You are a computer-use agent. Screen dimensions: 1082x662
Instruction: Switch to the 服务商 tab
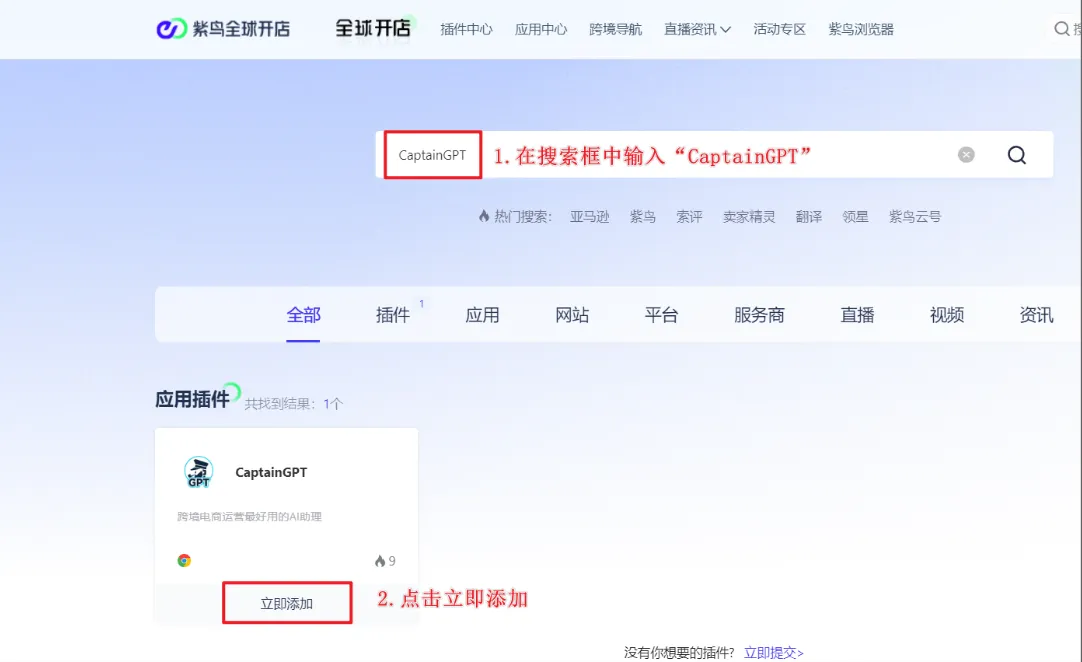point(759,315)
